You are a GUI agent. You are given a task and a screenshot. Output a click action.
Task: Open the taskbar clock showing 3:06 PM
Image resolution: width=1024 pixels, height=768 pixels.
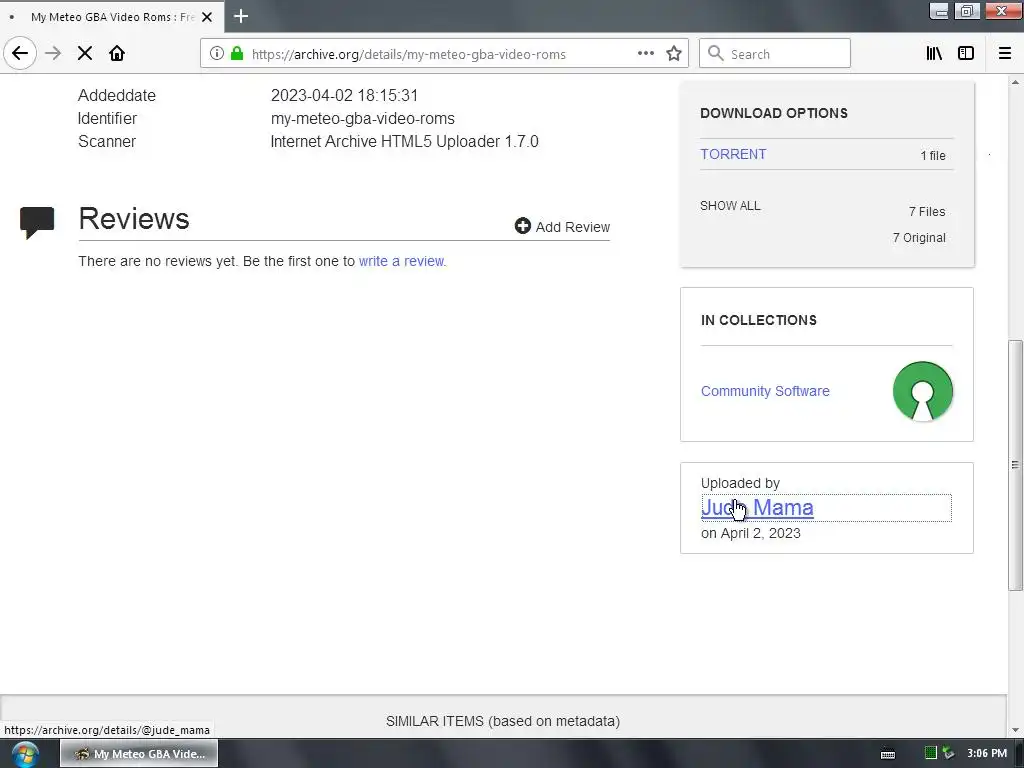(x=987, y=754)
